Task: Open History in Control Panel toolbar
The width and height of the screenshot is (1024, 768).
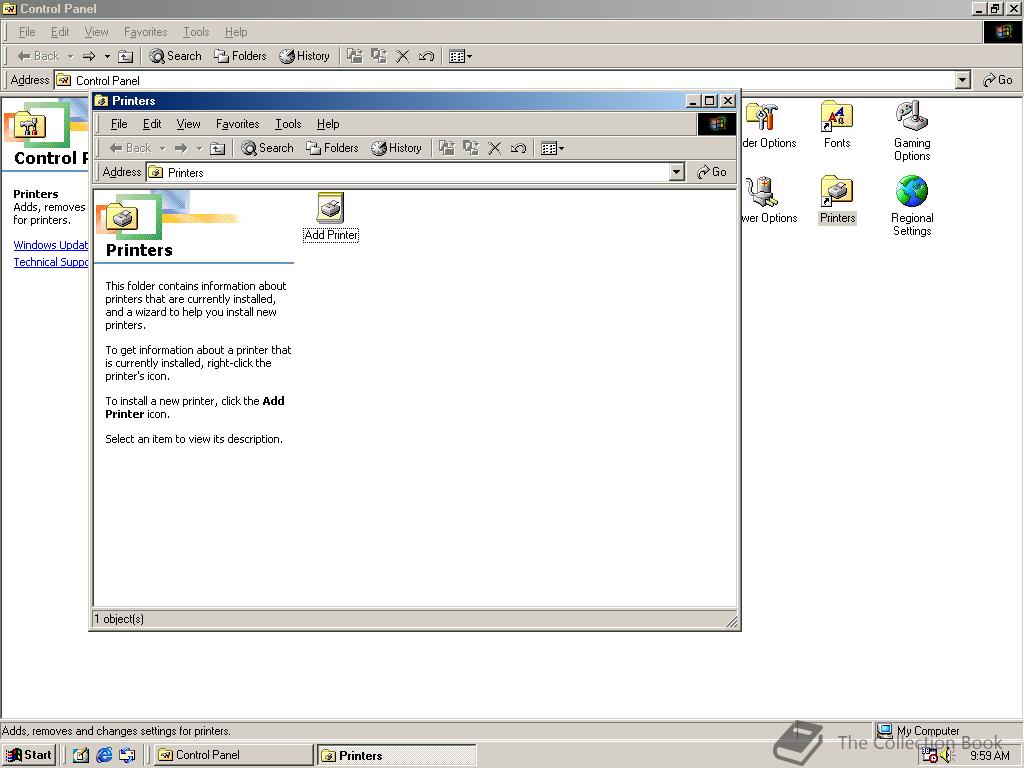Action: [304, 56]
